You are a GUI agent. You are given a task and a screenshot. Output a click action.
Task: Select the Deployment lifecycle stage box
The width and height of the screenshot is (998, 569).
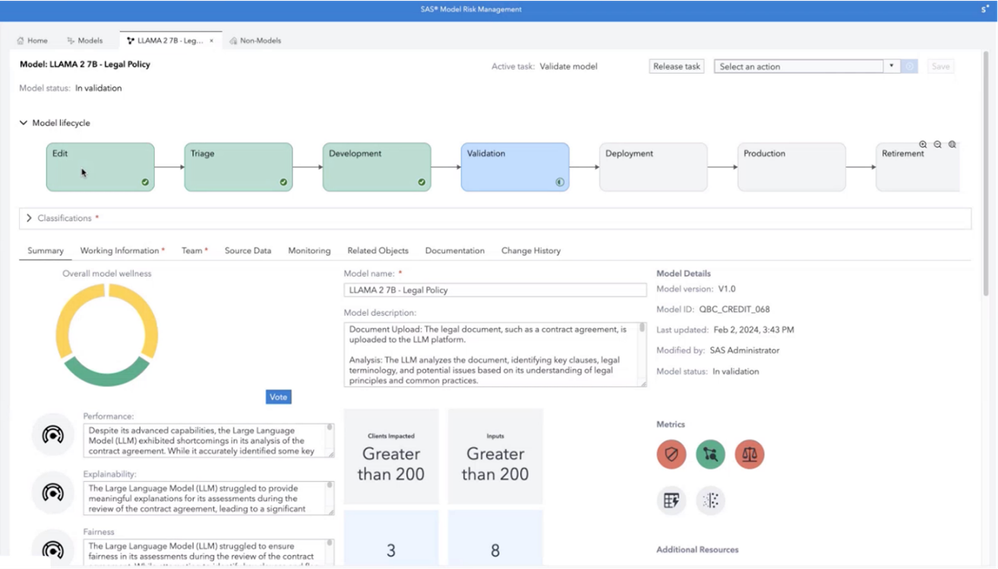tap(653, 167)
